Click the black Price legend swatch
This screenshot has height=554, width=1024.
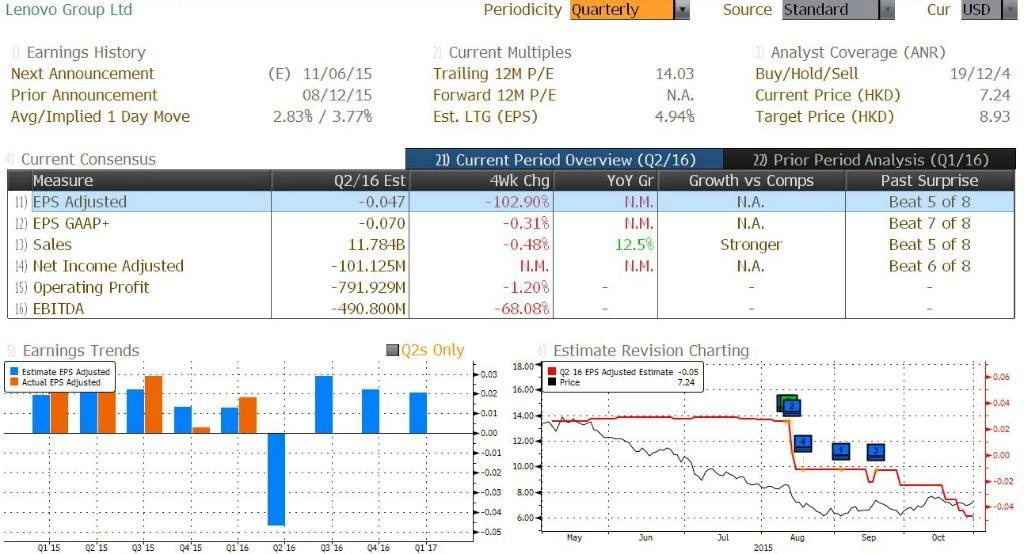552,382
